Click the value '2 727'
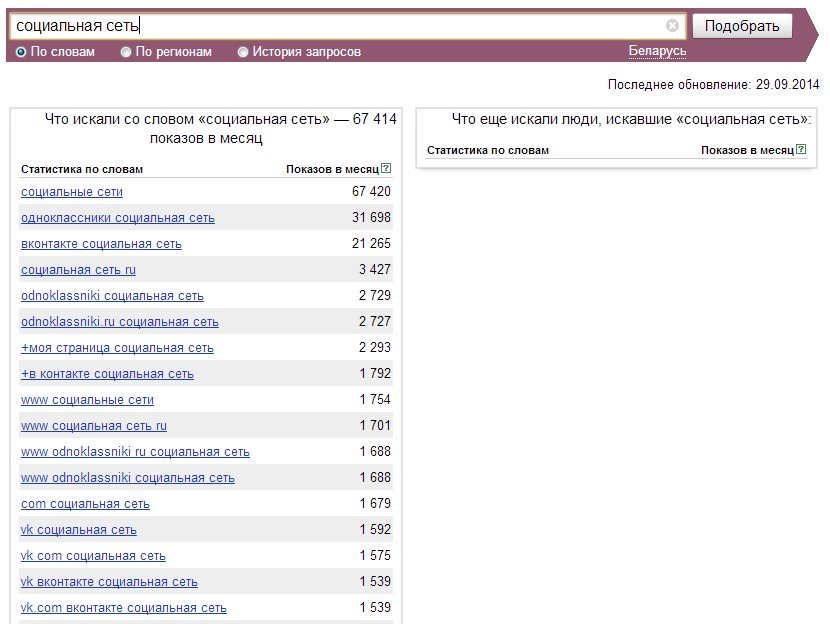 (375, 321)
